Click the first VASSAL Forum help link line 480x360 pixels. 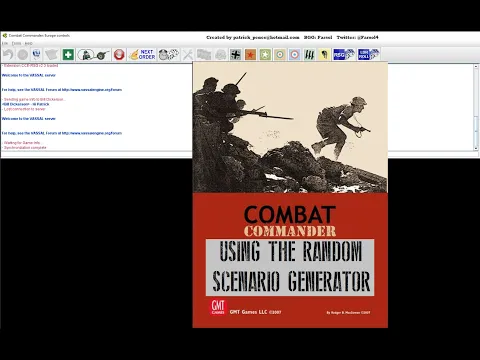62,90
